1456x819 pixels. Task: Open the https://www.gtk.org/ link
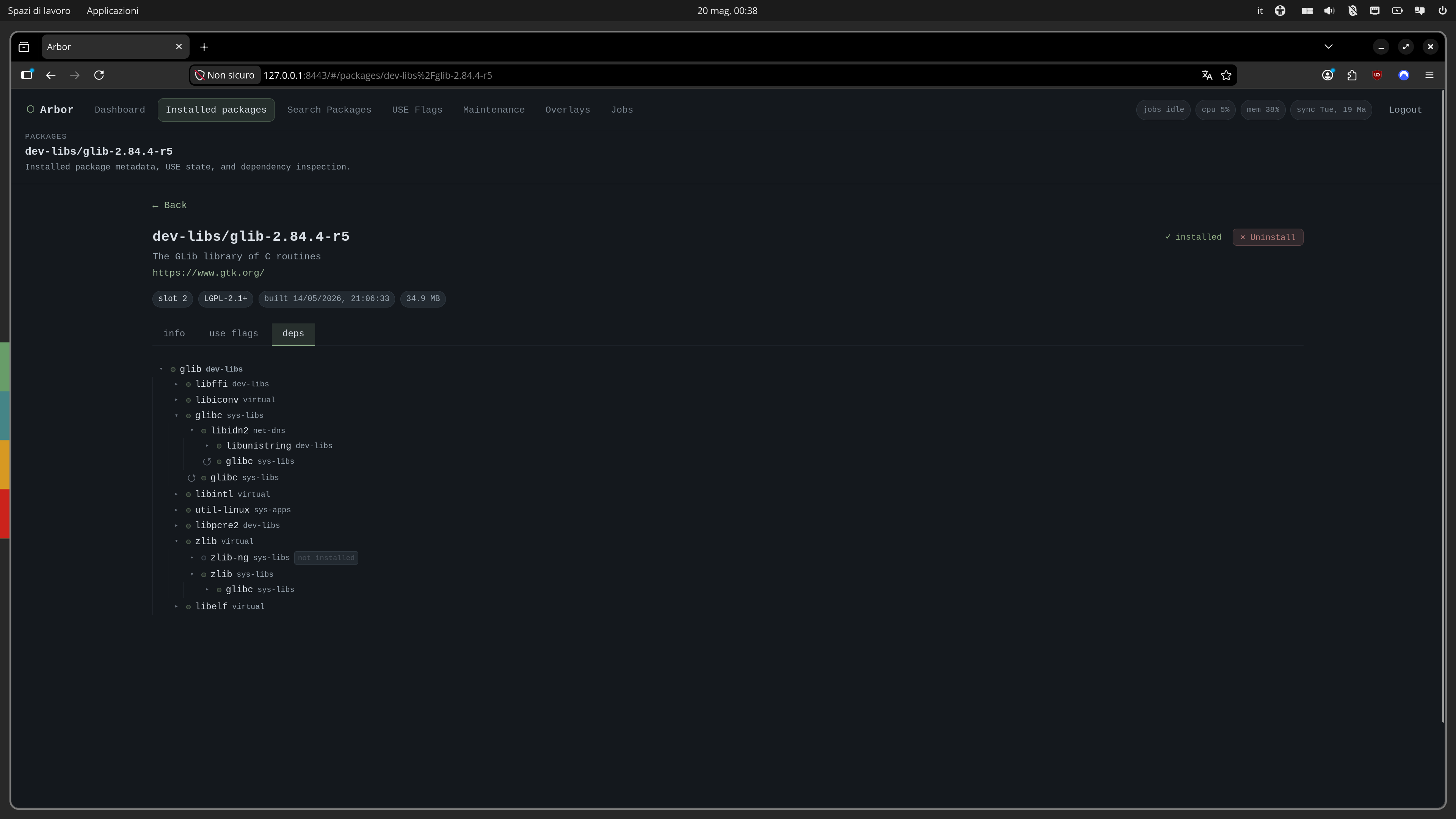coord(209,273)
